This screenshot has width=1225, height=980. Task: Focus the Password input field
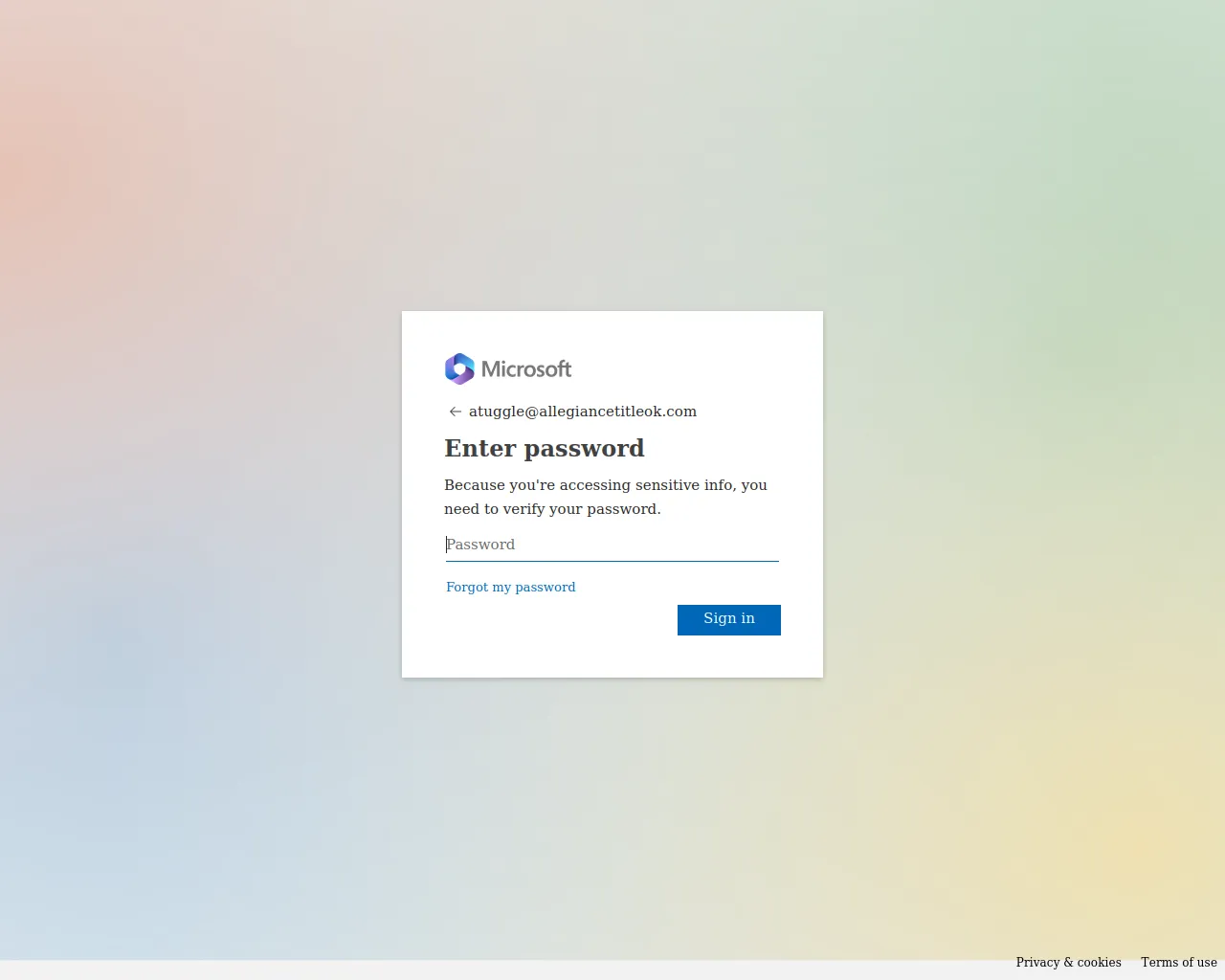coord(612,545)
